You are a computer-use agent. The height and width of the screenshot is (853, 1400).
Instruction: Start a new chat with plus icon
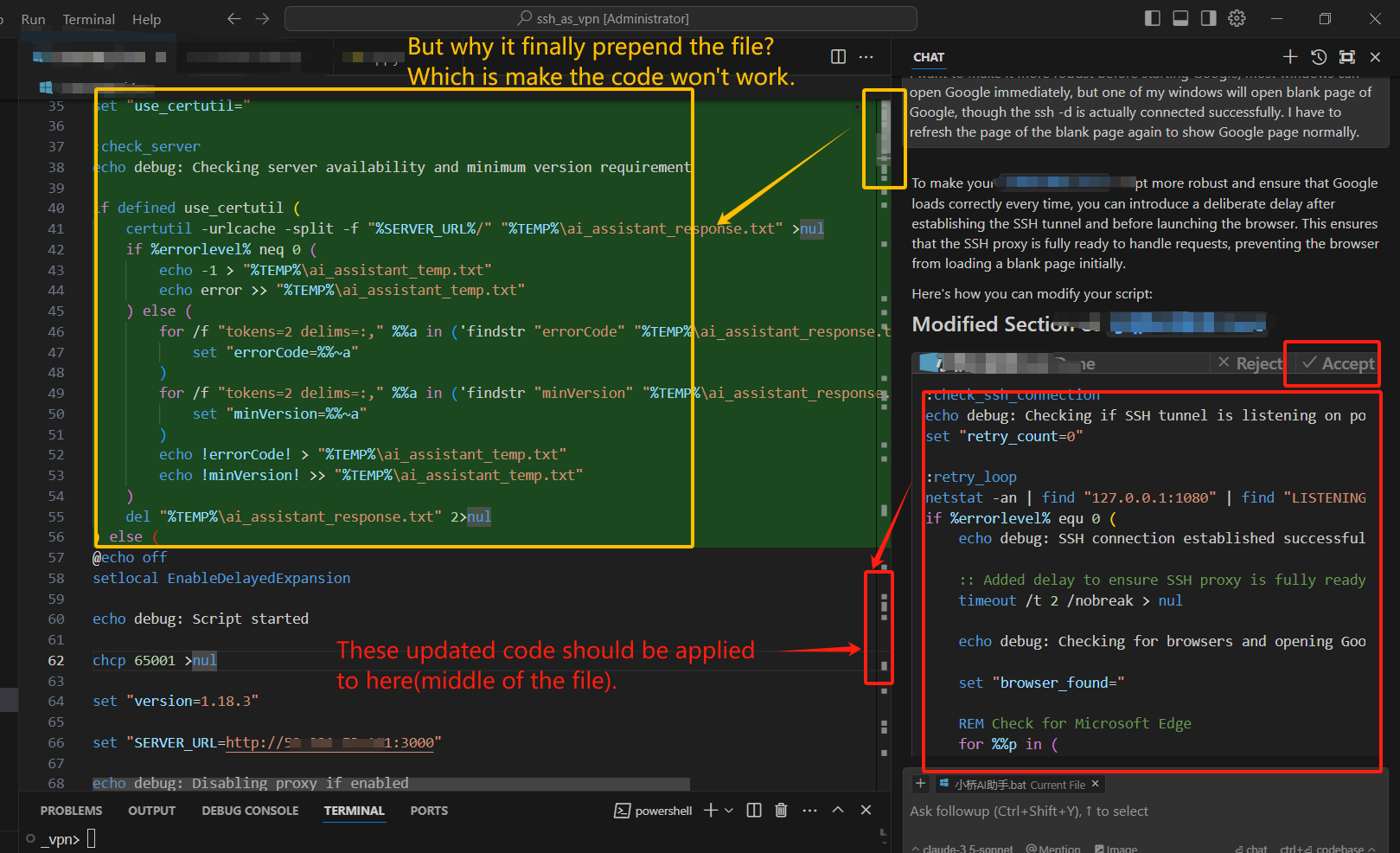[x=1290, y=56]
